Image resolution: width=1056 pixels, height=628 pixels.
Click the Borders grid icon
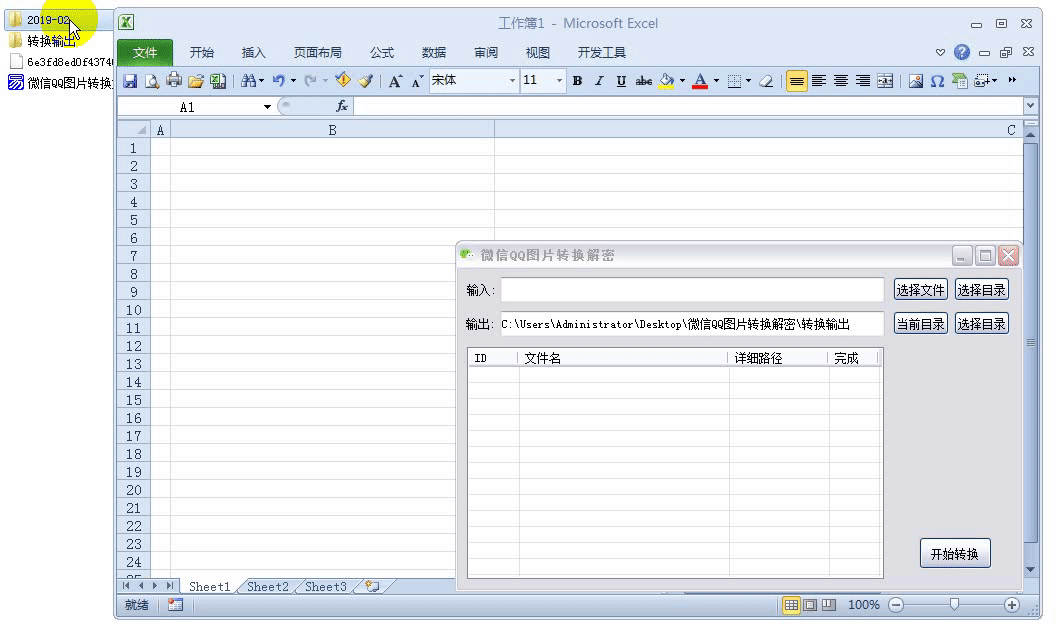tap(735, 81)
